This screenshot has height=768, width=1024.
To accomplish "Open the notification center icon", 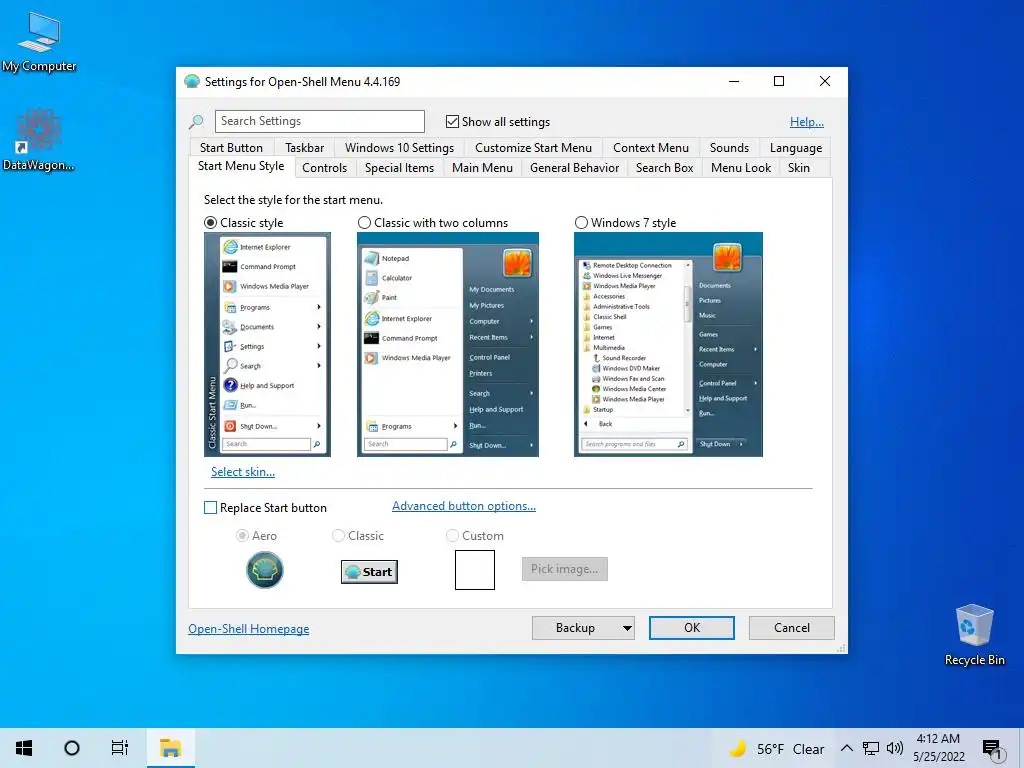I will 993,749.
